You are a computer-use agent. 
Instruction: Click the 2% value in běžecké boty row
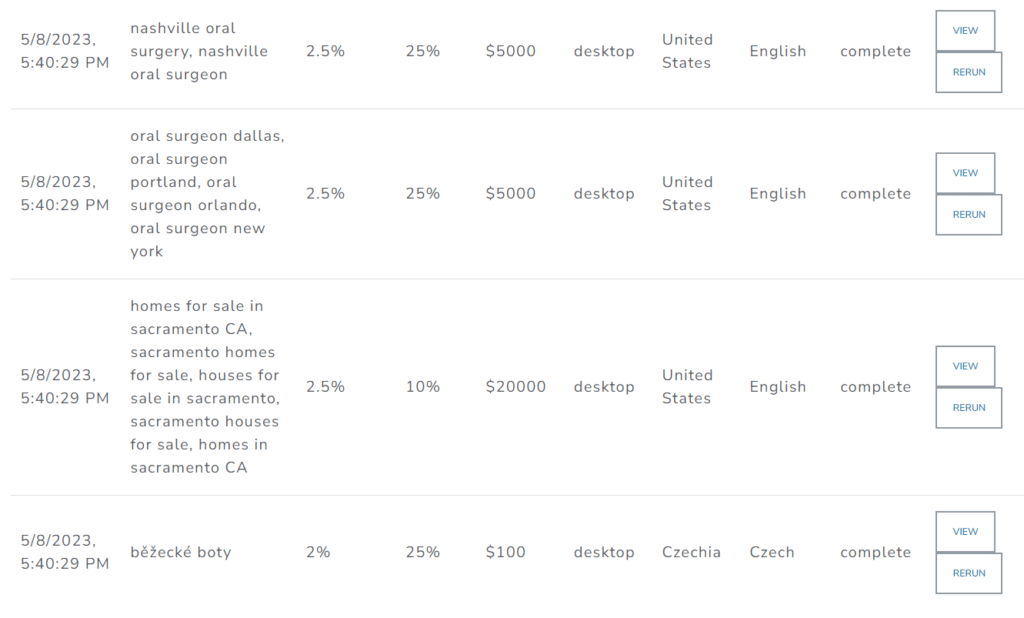click(x=318, y=553)
